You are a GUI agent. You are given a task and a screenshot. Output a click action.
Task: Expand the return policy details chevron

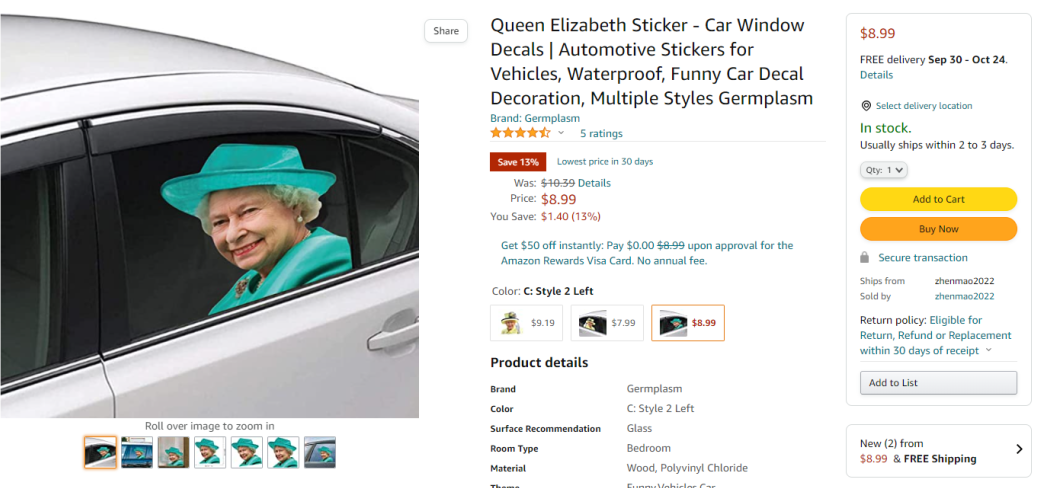pos(989,350)
